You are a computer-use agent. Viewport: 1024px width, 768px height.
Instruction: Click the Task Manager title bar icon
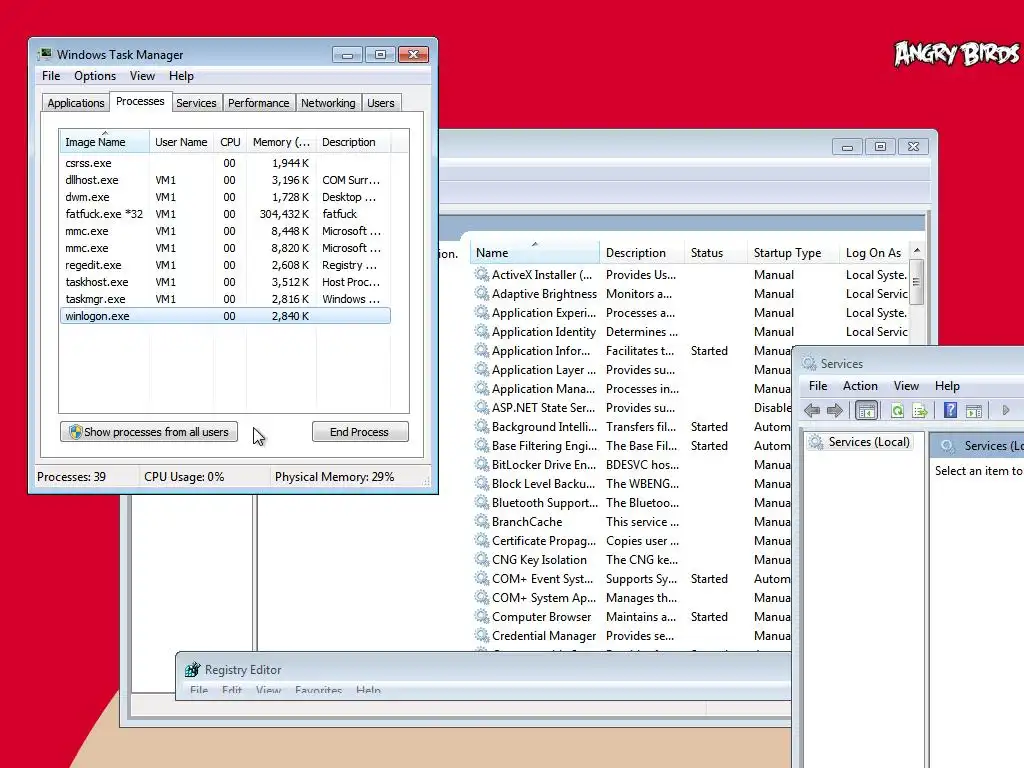click(x=44, y=54)
